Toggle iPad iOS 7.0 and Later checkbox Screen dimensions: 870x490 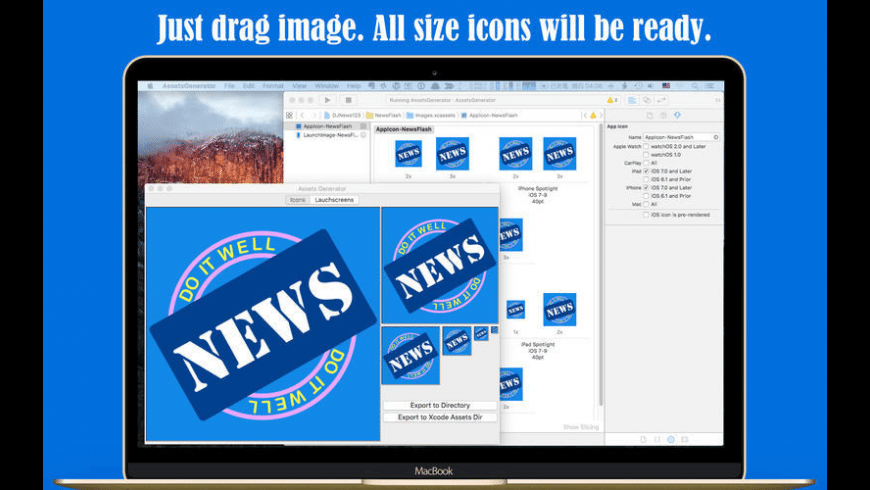pyautogui.click(x=646, y=171)
